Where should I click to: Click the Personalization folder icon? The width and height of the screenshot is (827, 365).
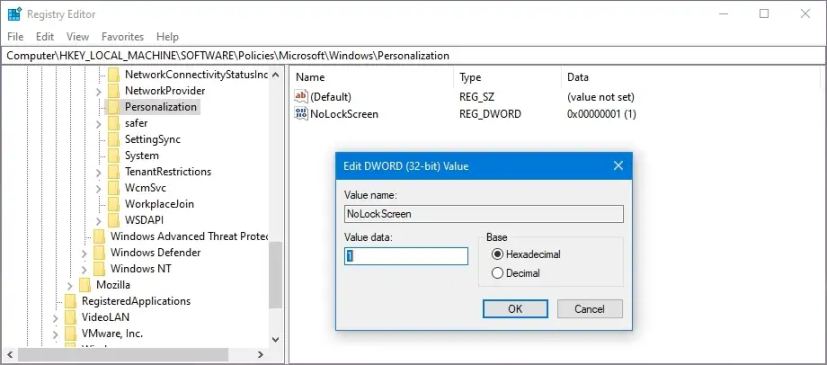tap(114, 107)
